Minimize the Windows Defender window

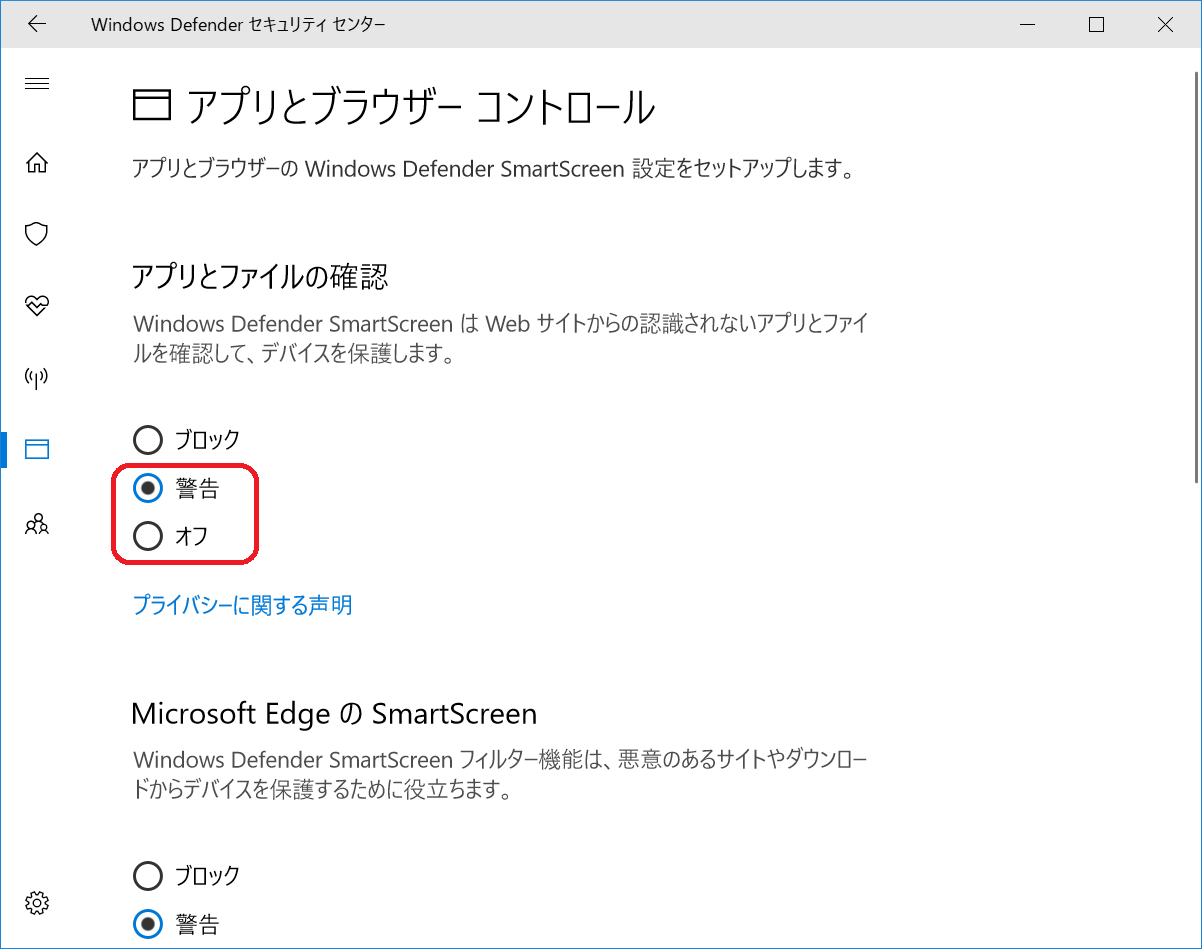point(1027,25)
